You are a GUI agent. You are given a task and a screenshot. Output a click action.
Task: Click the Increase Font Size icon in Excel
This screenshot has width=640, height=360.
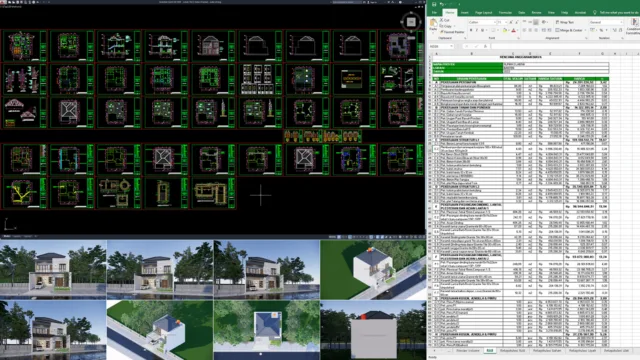(511, 22)
